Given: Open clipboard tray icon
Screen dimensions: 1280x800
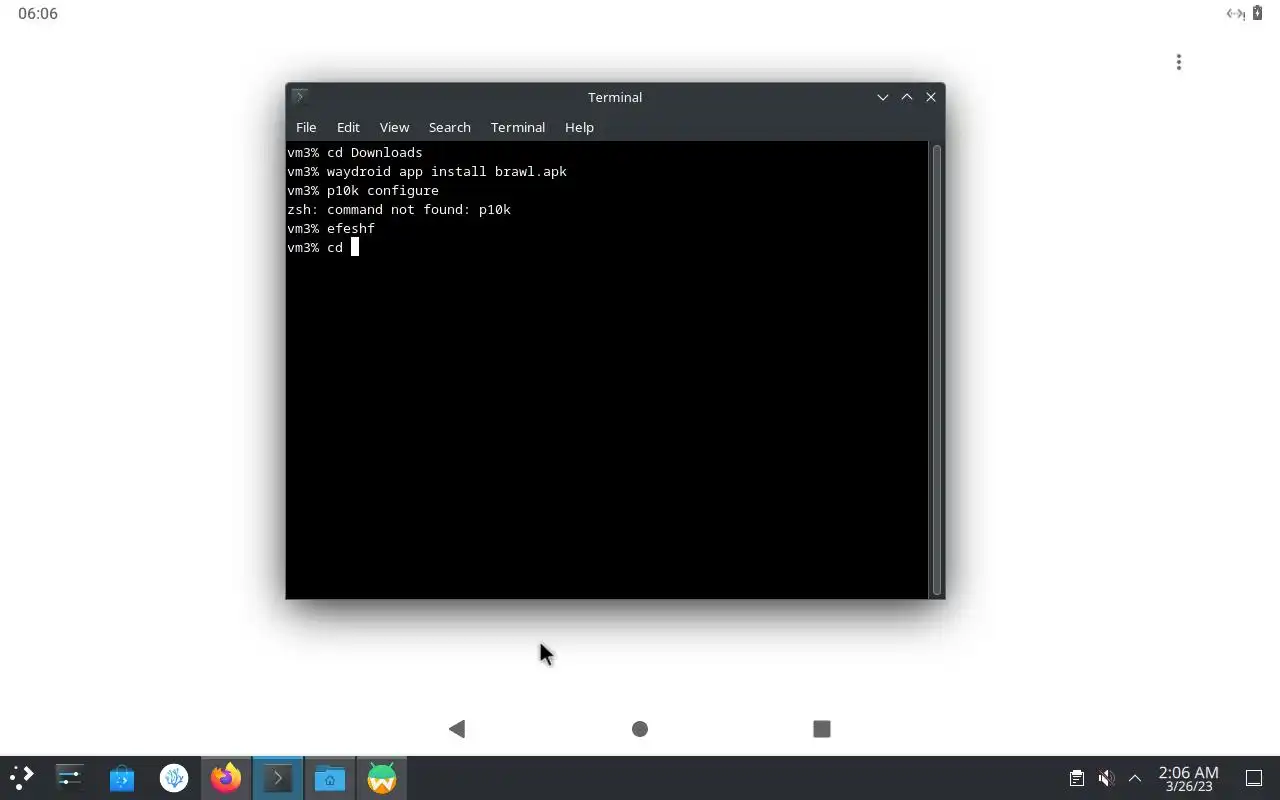Looking at the screenshot, I should pos(1077,778).
